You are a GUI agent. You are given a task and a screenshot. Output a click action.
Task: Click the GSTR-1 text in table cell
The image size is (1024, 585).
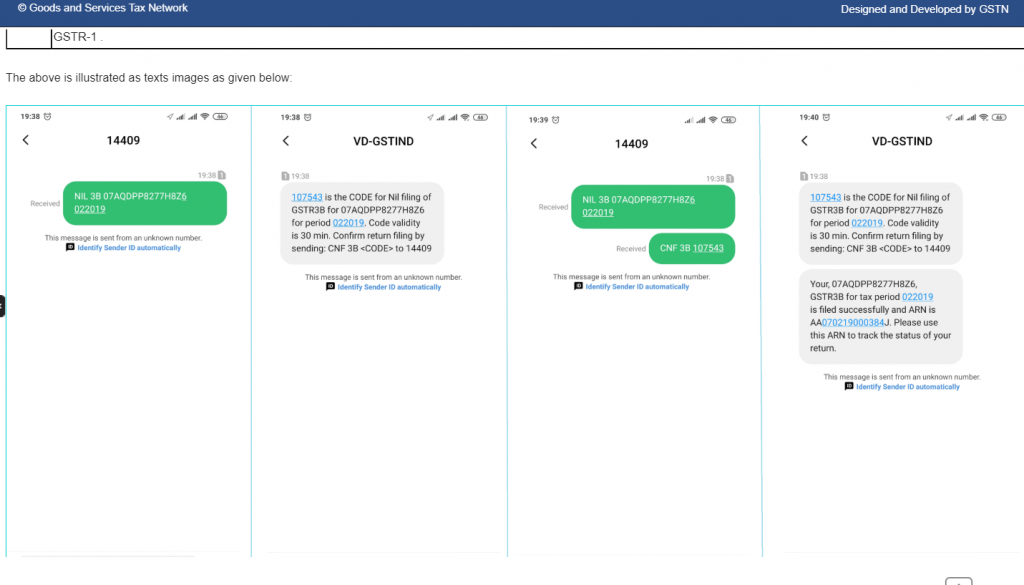tap(74, 37)
